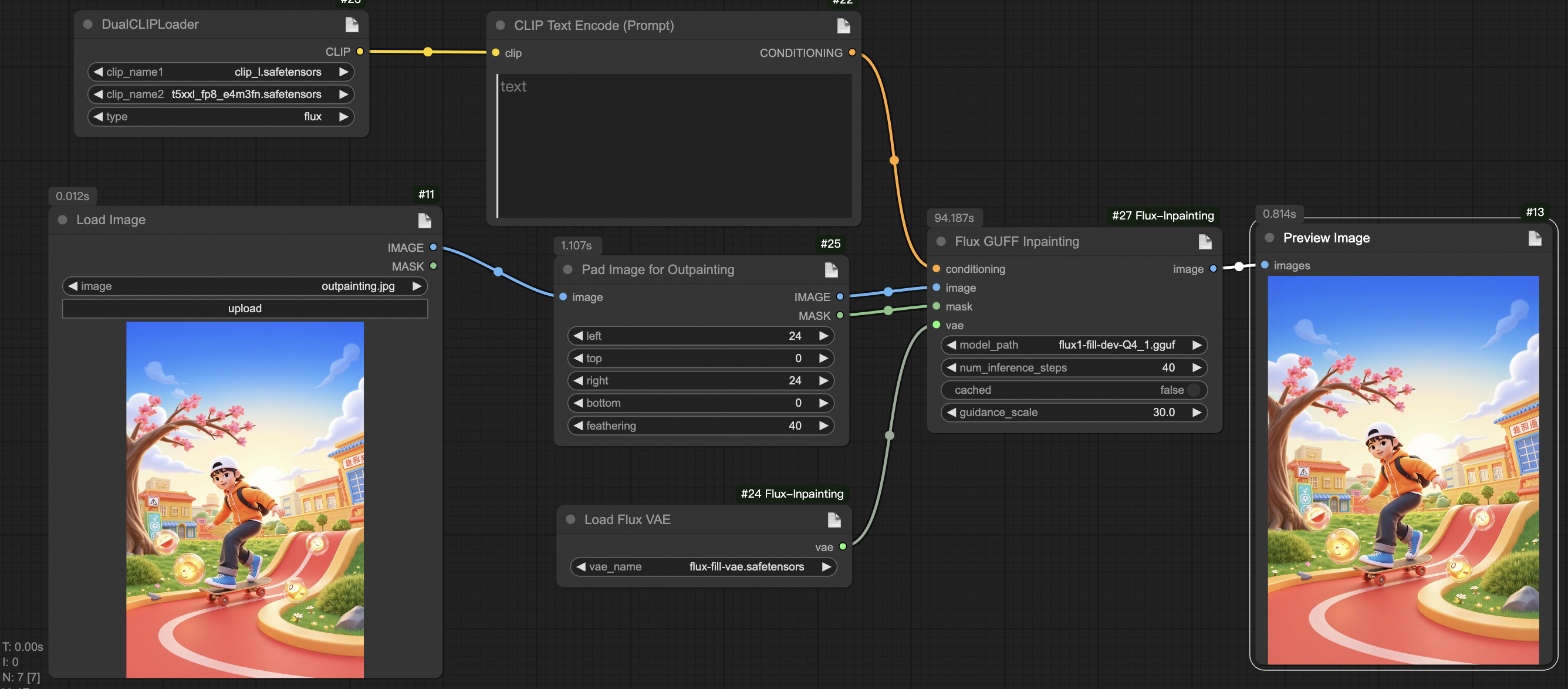
Task: Click into the prompt text area
Action: click(674, 146)
